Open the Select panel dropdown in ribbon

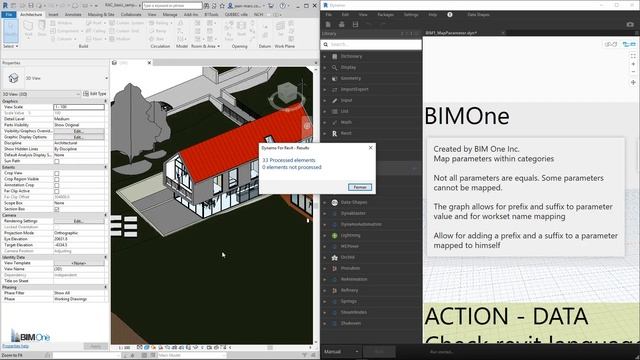coord(11,46)
